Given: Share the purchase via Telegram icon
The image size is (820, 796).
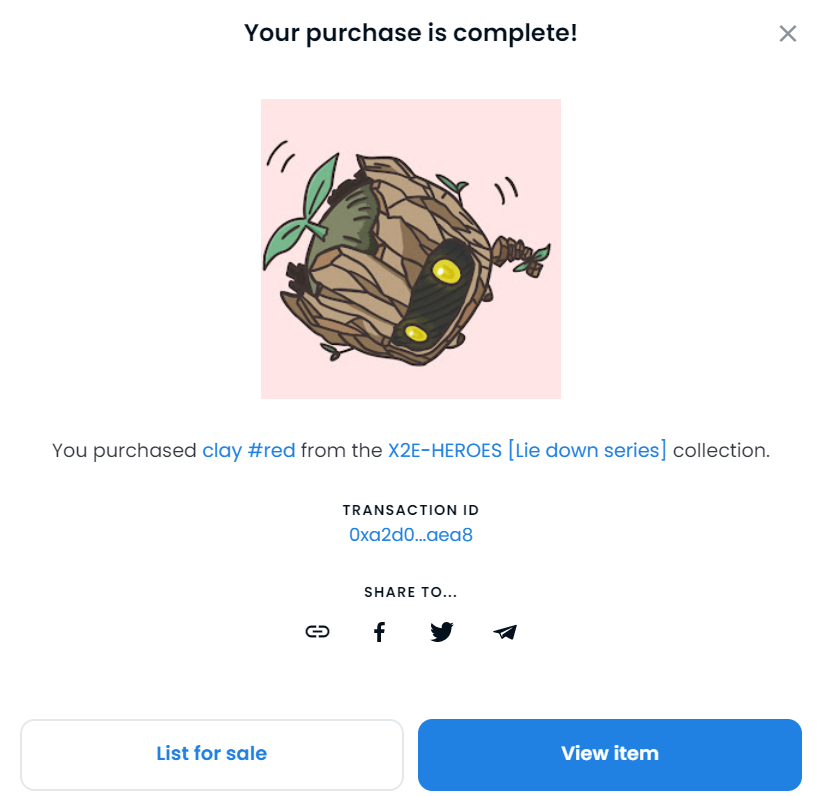Looking at the screenshot, I should pyautogui.click(x=505, y=632).
